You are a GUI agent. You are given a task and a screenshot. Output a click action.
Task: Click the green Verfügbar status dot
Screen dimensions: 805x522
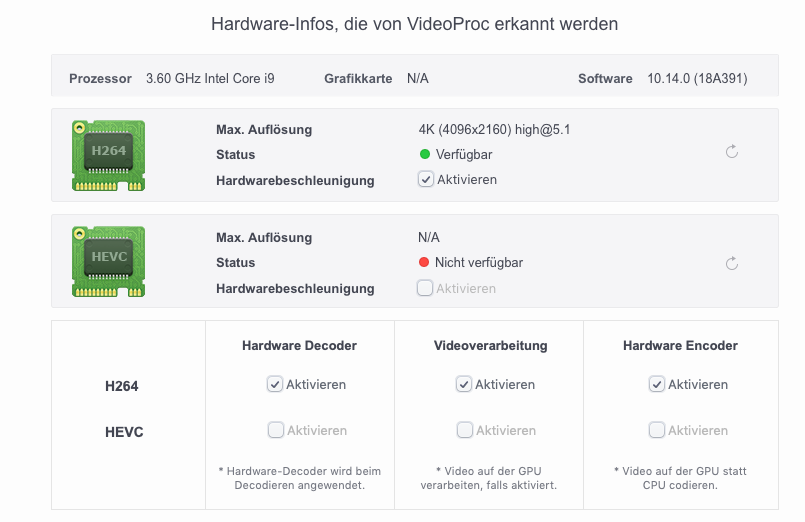(x=425, y=154)
